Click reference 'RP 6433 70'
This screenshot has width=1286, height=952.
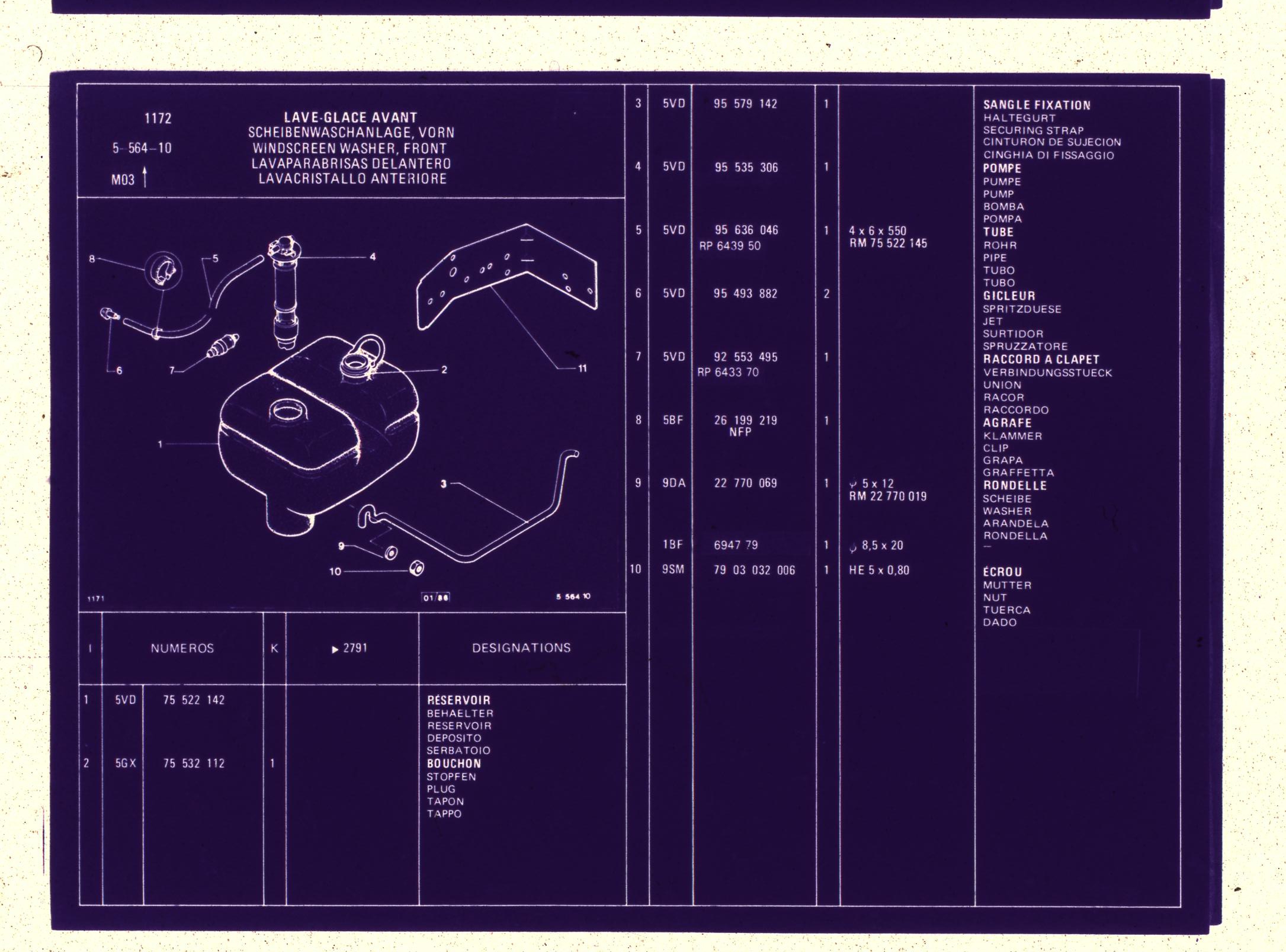click(728, 372)
